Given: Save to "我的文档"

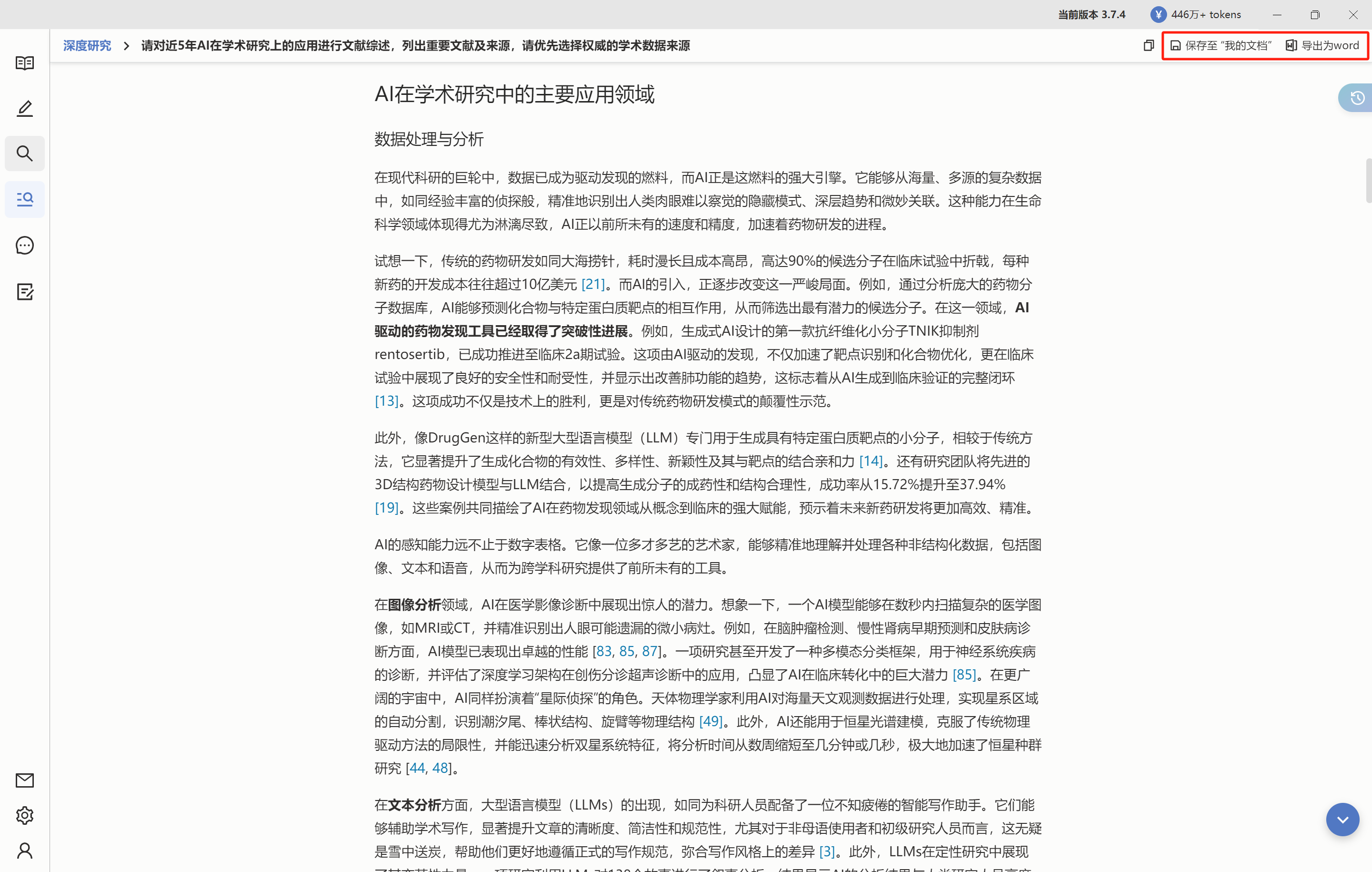Looking at the screenshot, I should 1220,46.
